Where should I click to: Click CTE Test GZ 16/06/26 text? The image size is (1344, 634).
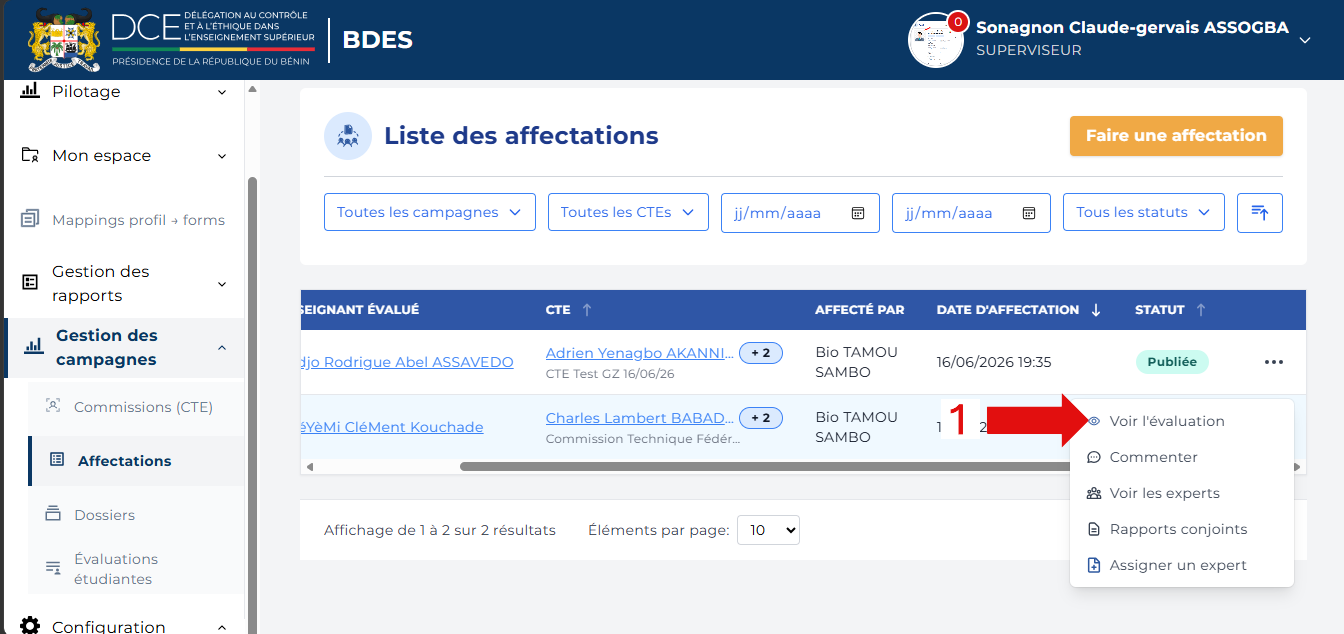click(610, 374)
